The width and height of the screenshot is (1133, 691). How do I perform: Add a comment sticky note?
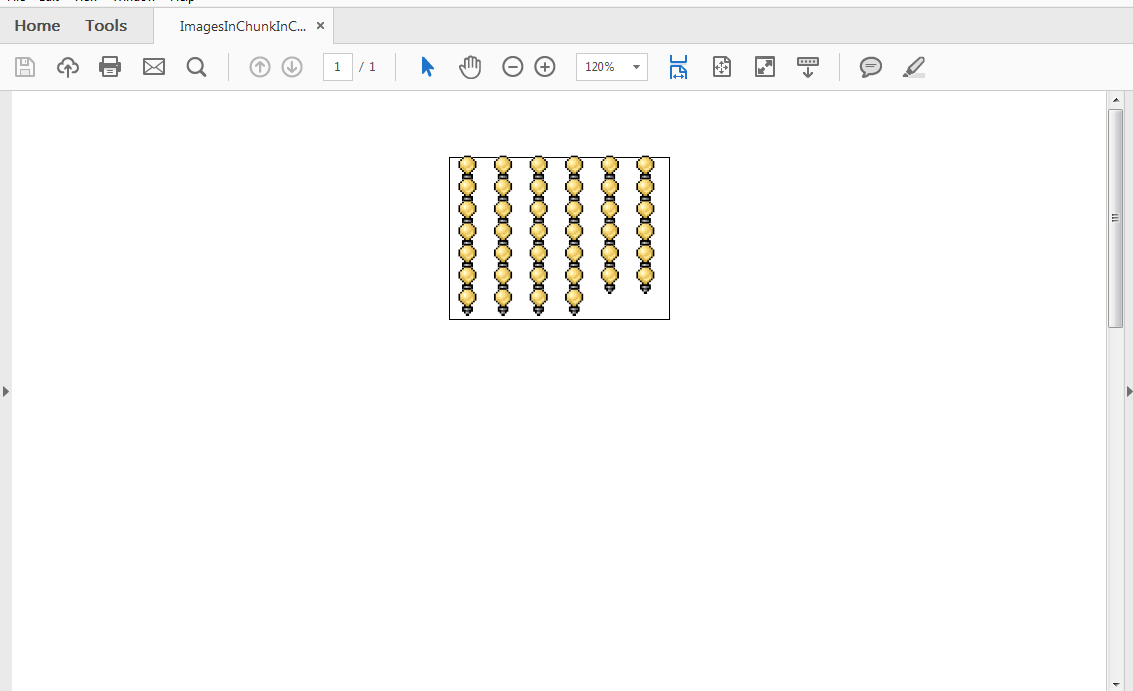pyautogui.click(x=871, y=67)
